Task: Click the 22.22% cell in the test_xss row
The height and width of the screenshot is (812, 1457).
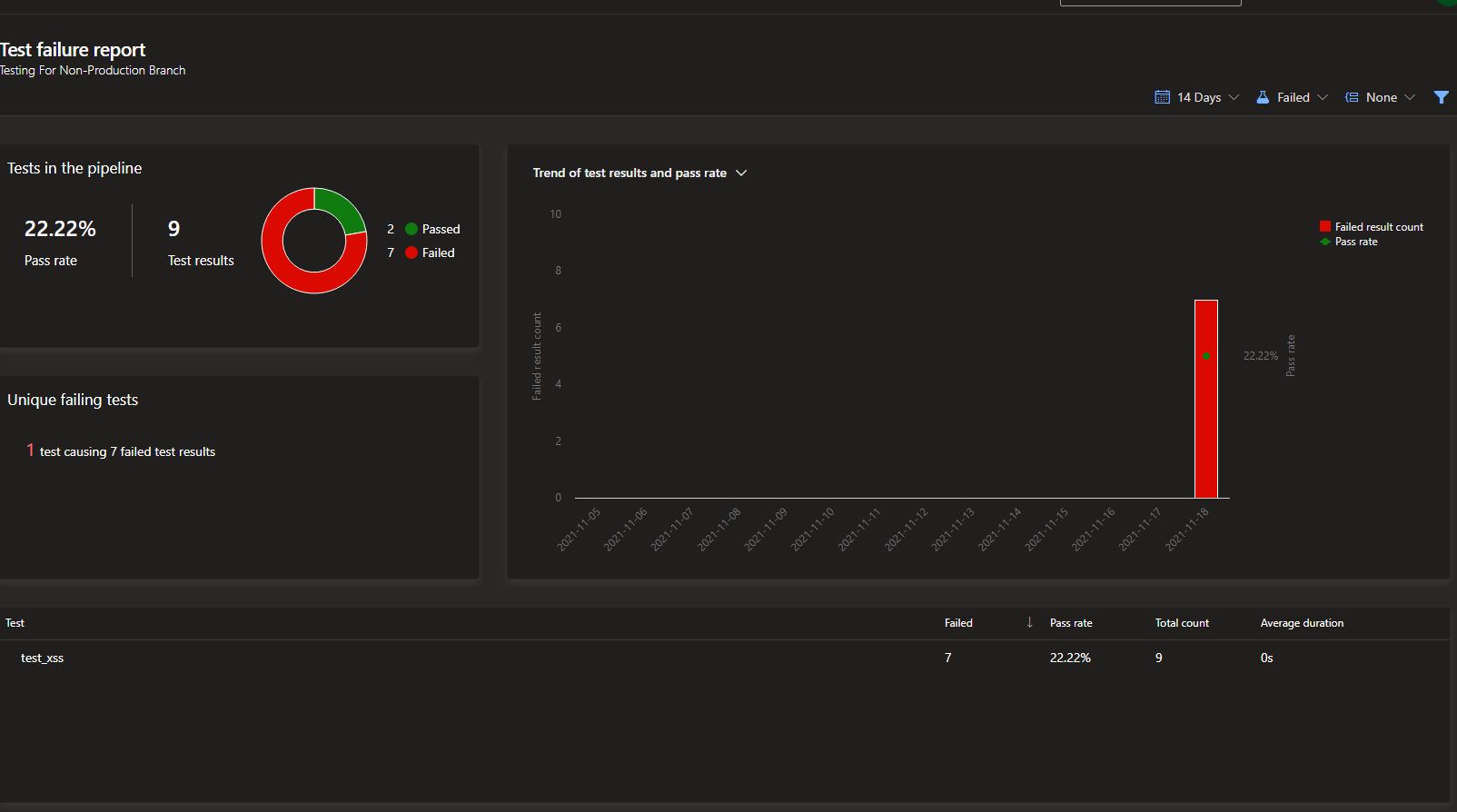Action: [1070, 658]
